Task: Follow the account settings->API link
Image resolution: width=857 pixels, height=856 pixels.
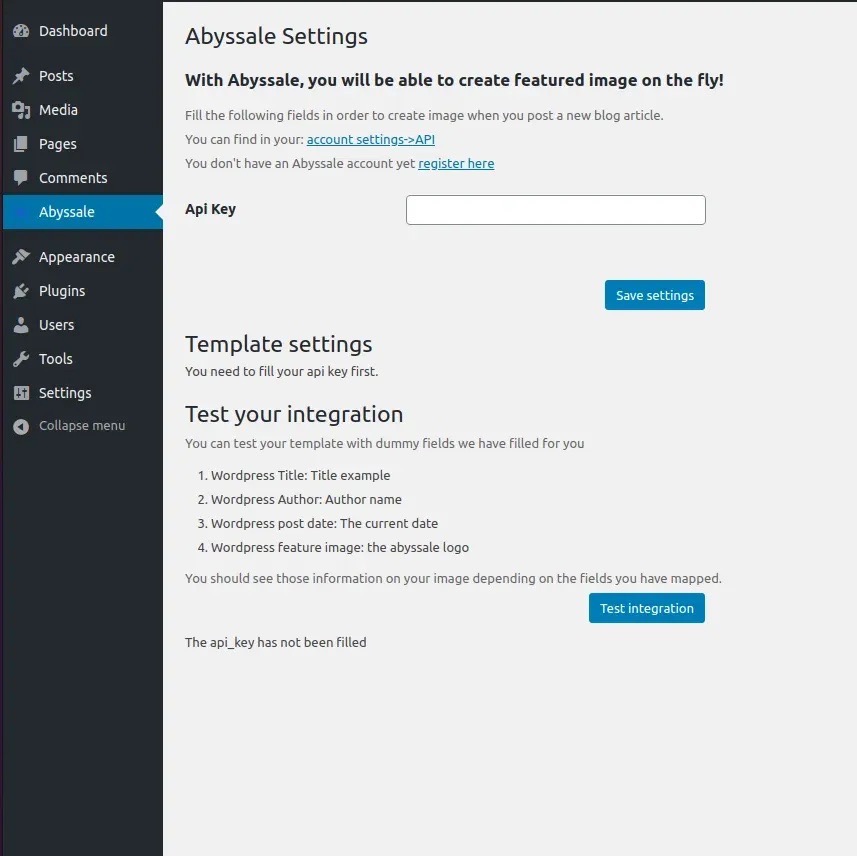Action: click(x=371, y=139)
